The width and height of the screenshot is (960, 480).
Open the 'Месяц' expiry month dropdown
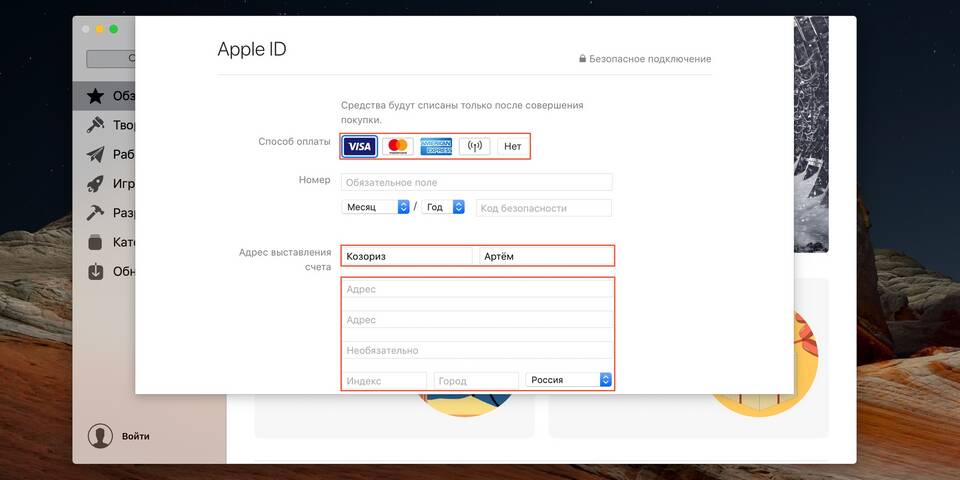pos(375,207)
